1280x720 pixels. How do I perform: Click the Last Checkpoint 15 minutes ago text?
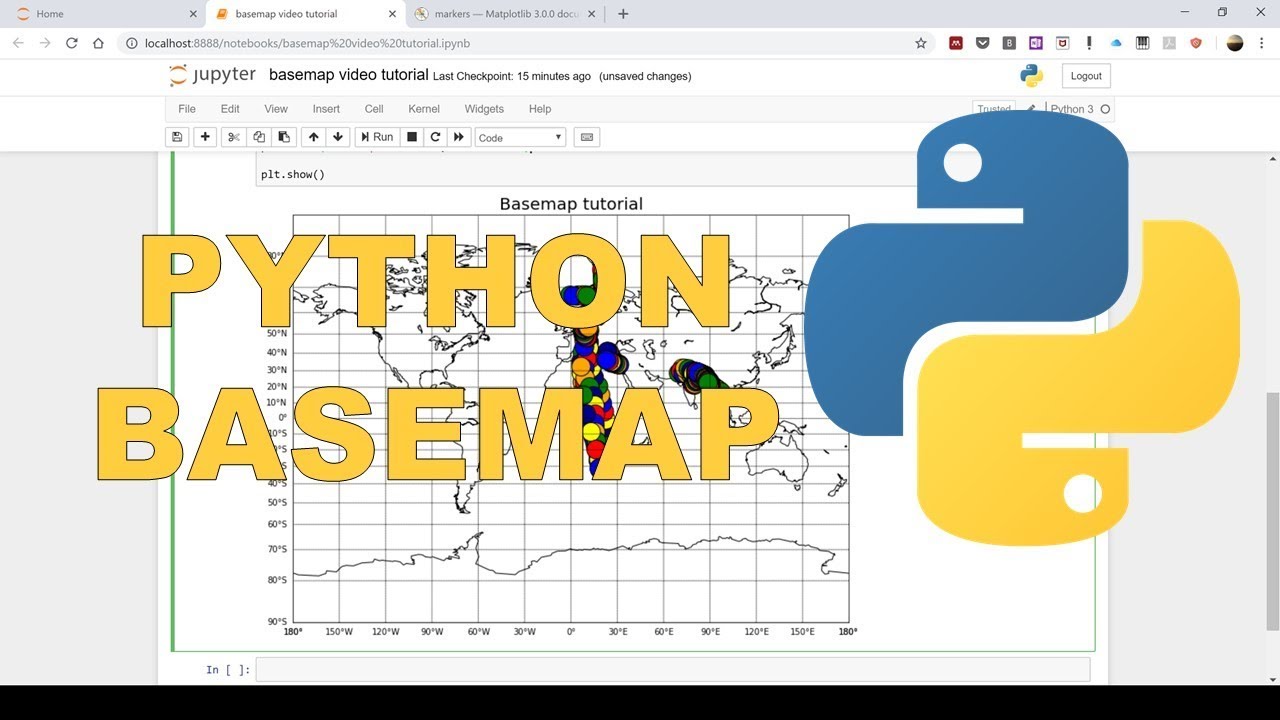tap(512, 76)
